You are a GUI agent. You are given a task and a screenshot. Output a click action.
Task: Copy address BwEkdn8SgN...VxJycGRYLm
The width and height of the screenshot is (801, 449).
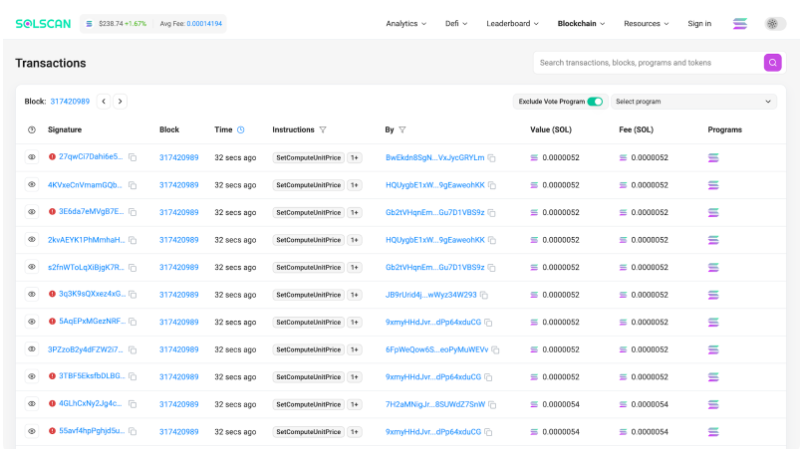492,158
